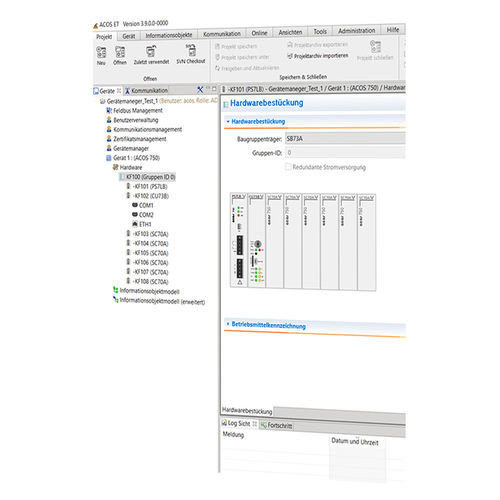
Task: Open the Informationsobjekte ribbon tab
Action: 169,35
